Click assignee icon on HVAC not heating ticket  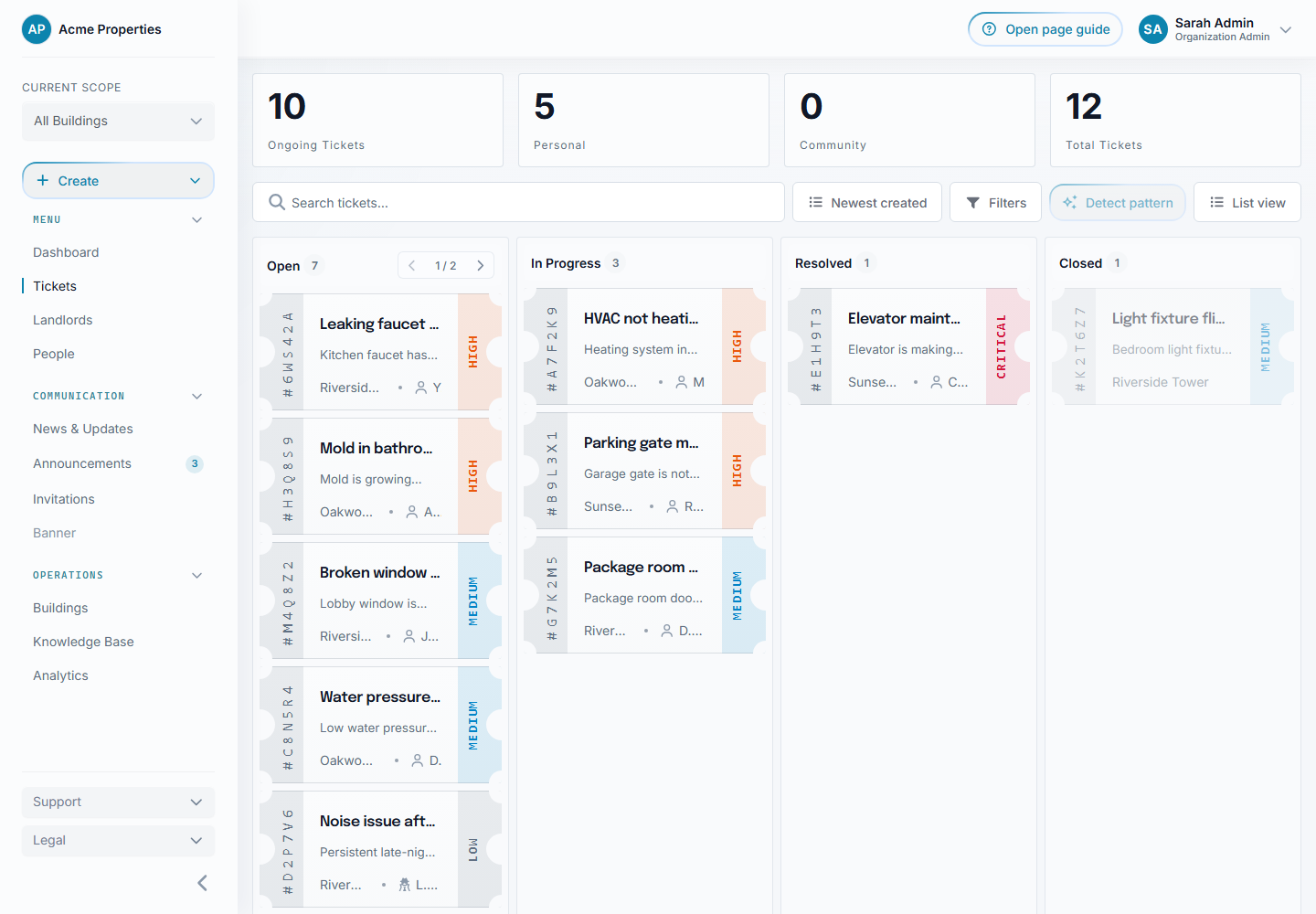[682, 382]
